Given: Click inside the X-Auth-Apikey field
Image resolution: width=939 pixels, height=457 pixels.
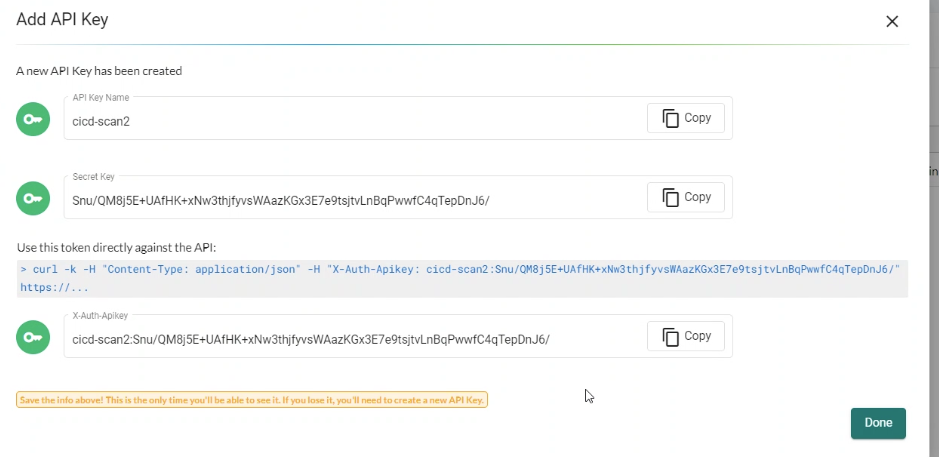Looking at the screenshot, I should coord(350,339).
